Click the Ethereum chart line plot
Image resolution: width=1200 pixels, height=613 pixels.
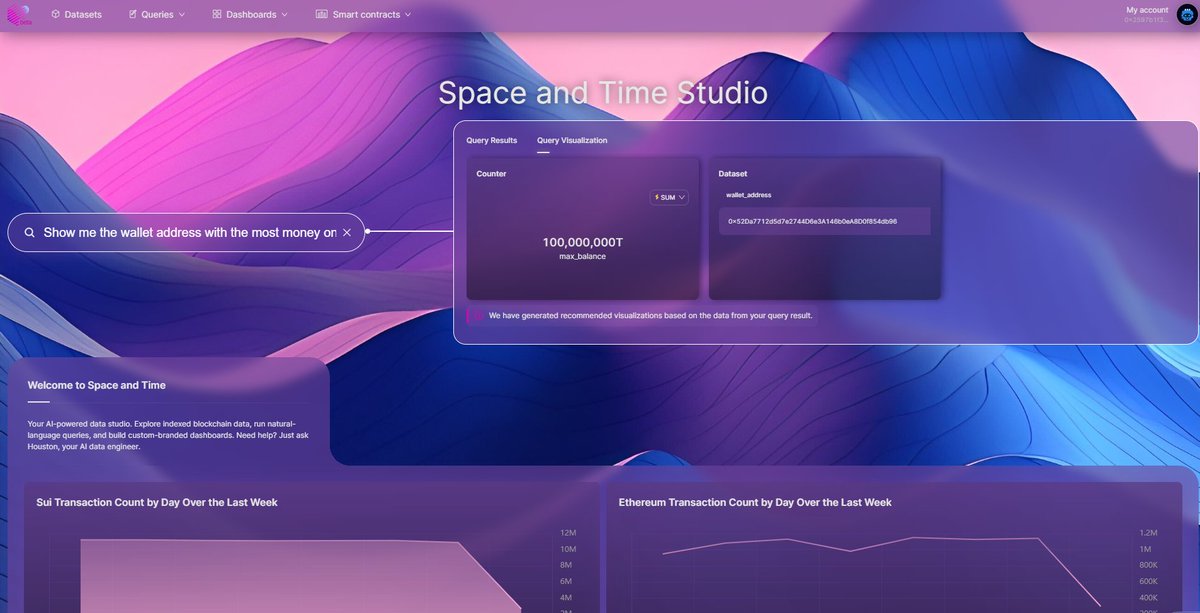coord(880,570)
